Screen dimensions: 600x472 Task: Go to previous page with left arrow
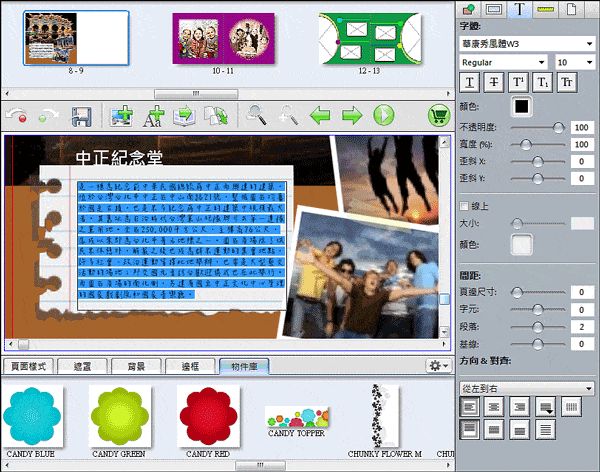[320, 116]
